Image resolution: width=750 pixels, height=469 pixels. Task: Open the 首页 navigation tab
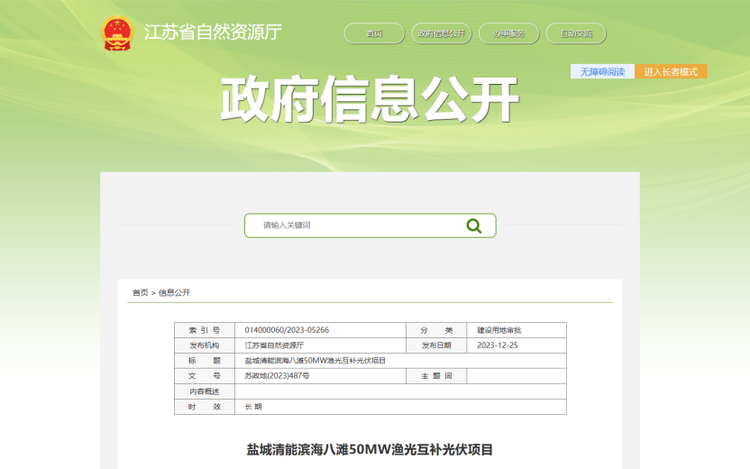(x=374, y=33)
